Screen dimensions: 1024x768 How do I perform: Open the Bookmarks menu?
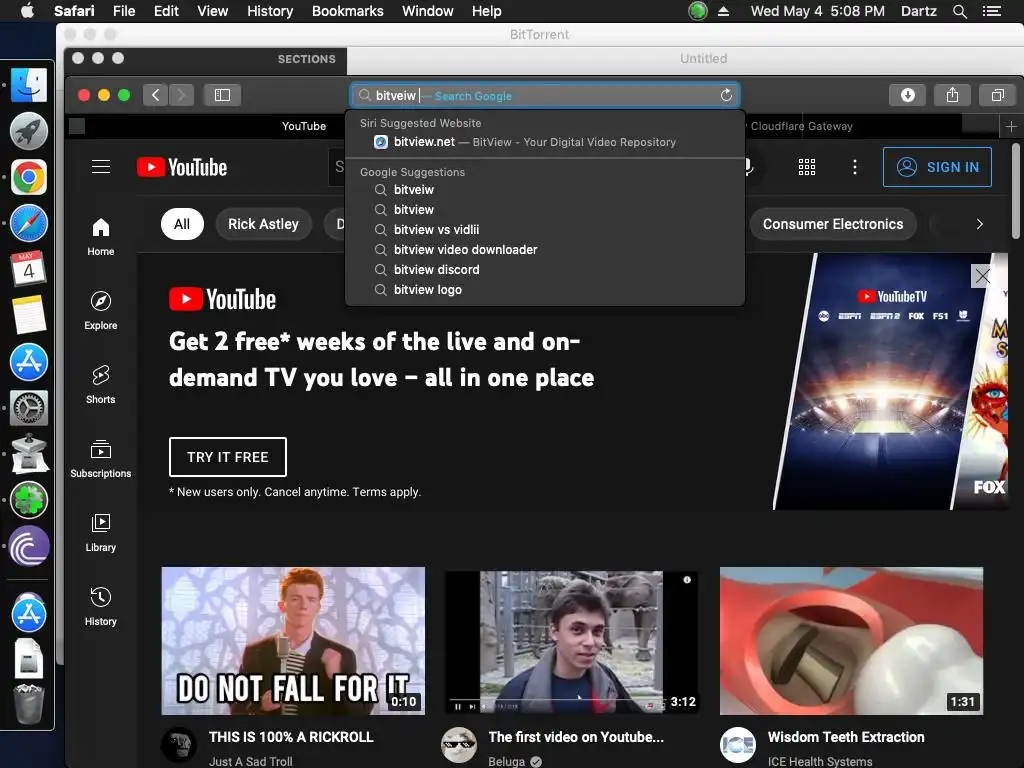coord(347,11)
